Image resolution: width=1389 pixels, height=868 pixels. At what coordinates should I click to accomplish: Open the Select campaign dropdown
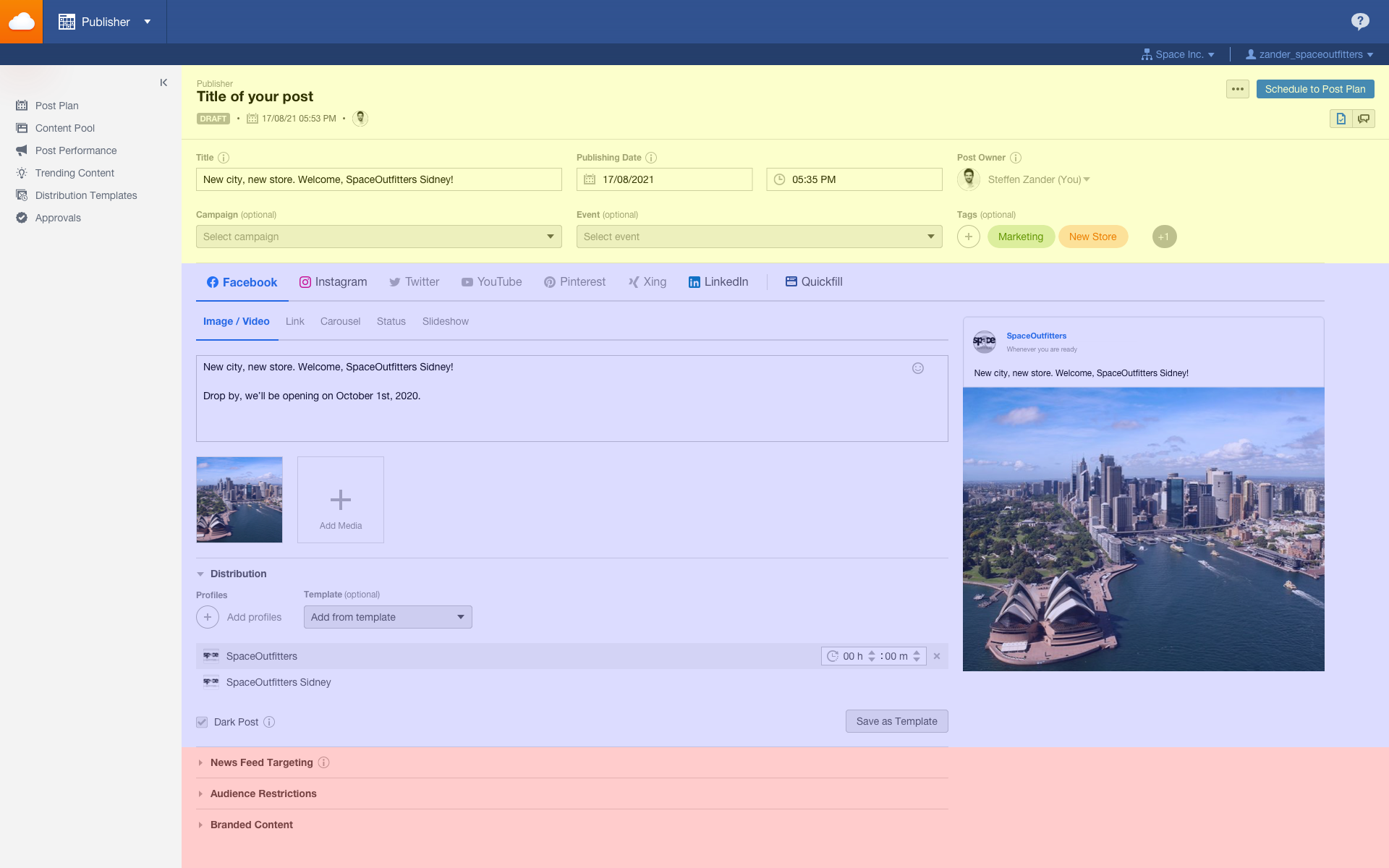[x=378, y=237]
